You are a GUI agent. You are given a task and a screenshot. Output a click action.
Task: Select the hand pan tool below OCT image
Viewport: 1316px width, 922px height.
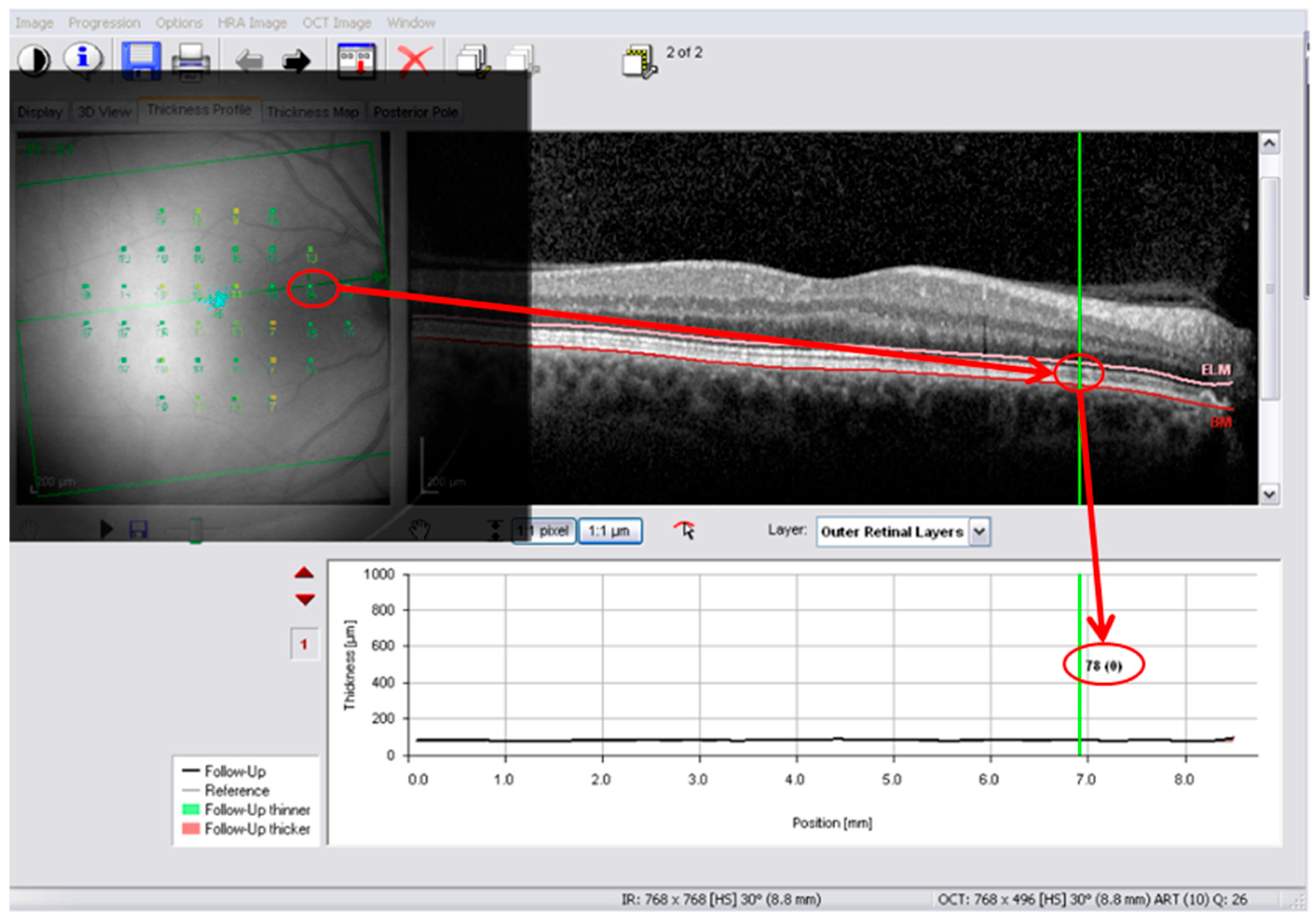point(420,530)
